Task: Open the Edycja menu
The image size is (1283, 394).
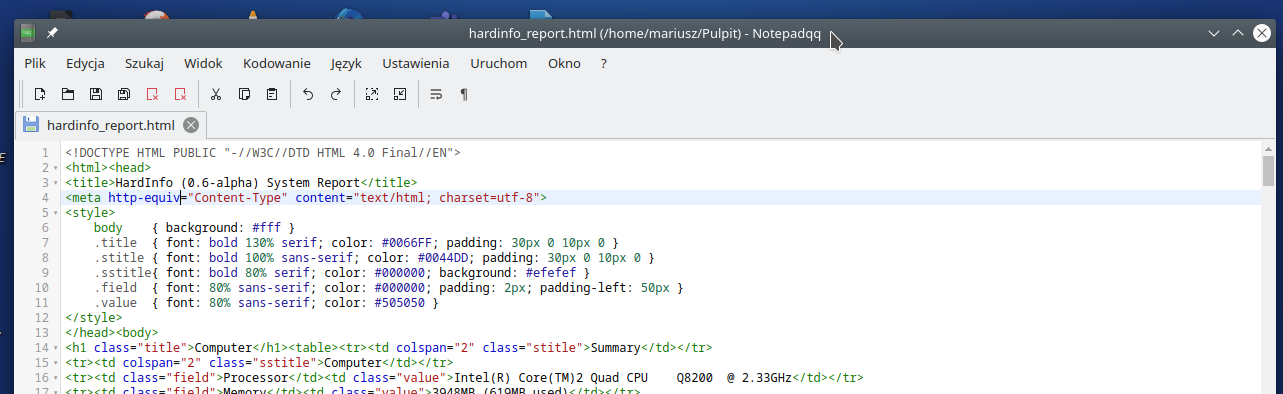Action: click(x=85, y=63)
